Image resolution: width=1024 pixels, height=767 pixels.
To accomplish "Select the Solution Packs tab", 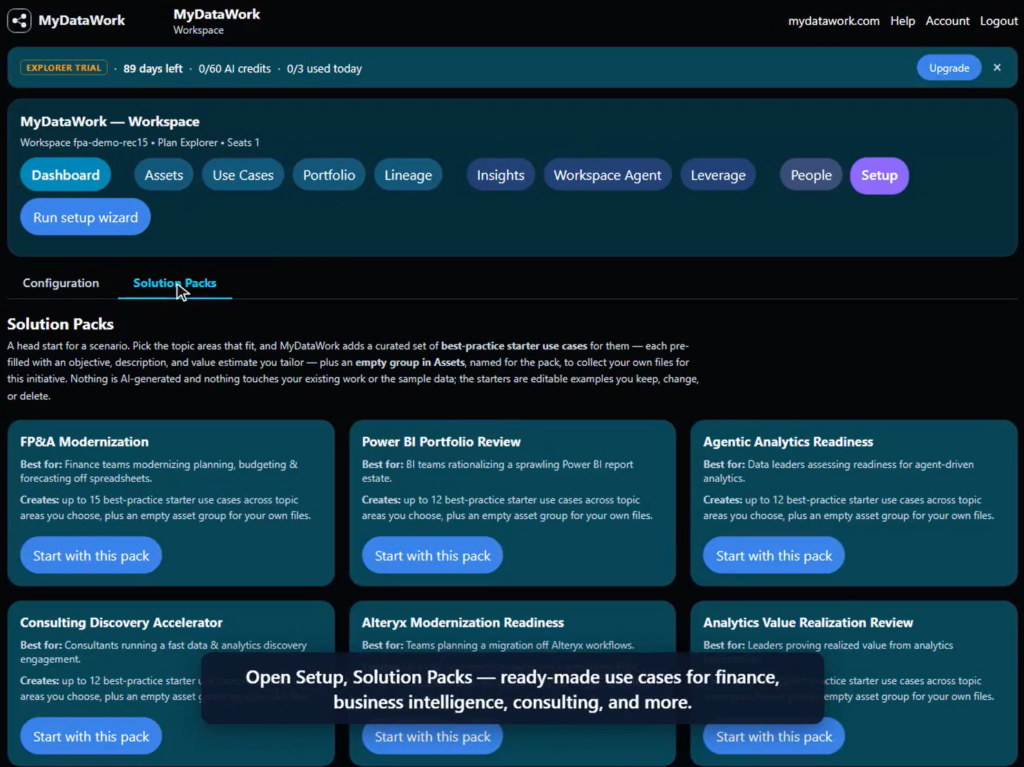I will (x=174, y=283).
